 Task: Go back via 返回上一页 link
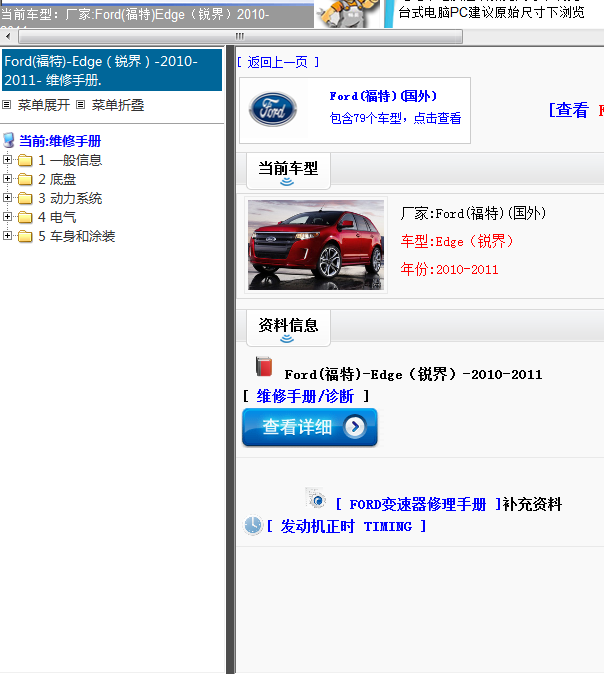click(278, 62)
